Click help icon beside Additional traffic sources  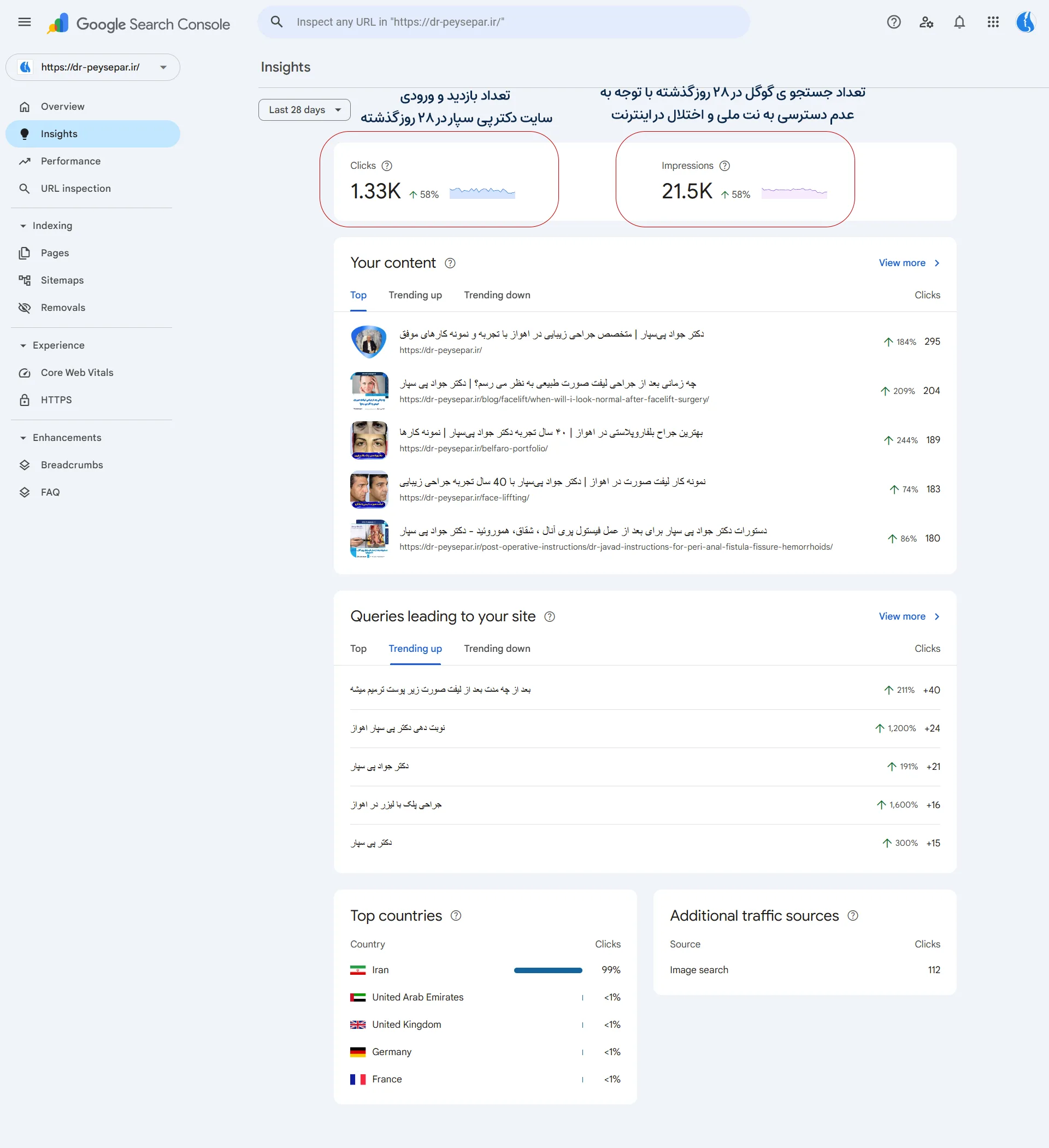[x=853, y=916]
